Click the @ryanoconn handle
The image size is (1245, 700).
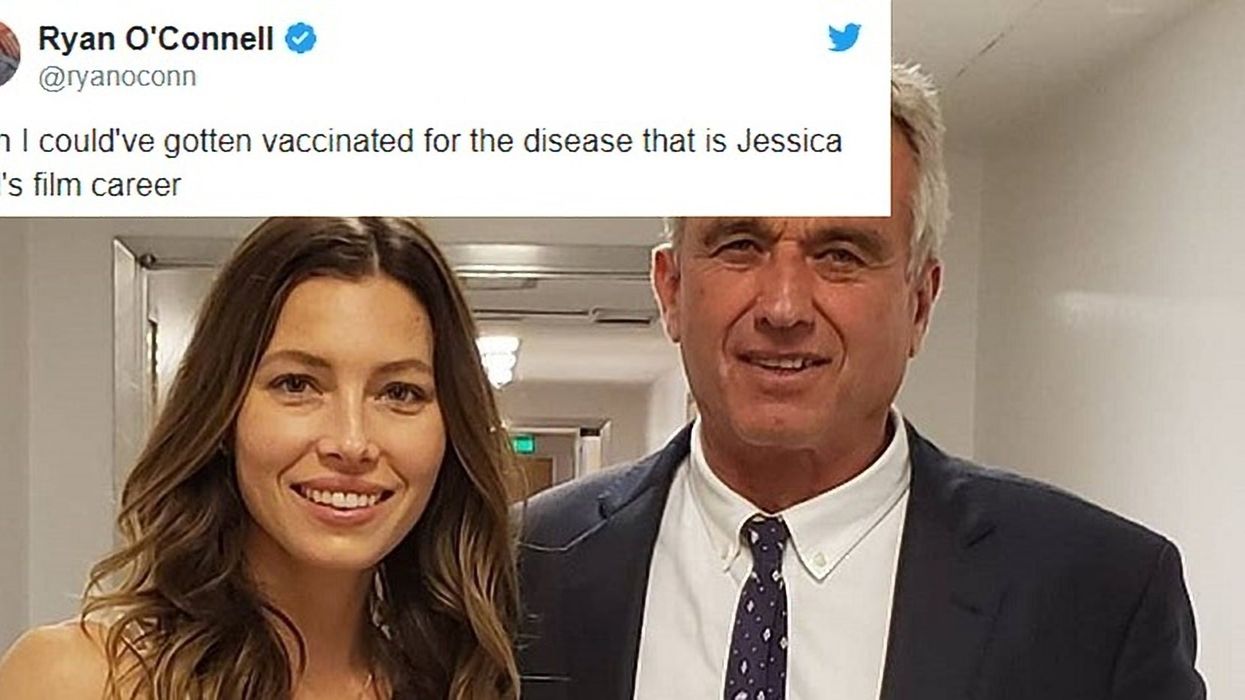coord(117,78)
